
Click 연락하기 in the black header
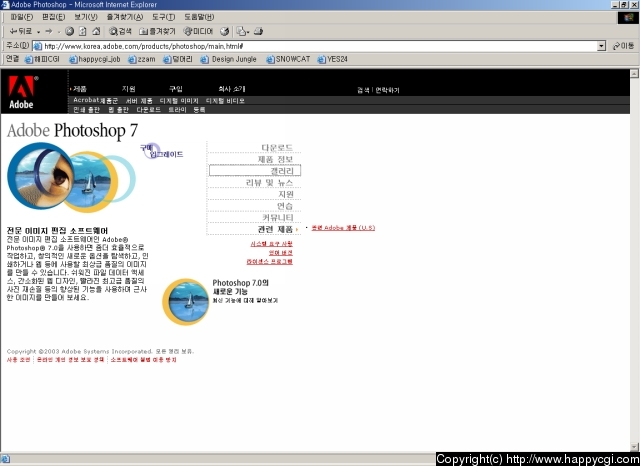387,90
